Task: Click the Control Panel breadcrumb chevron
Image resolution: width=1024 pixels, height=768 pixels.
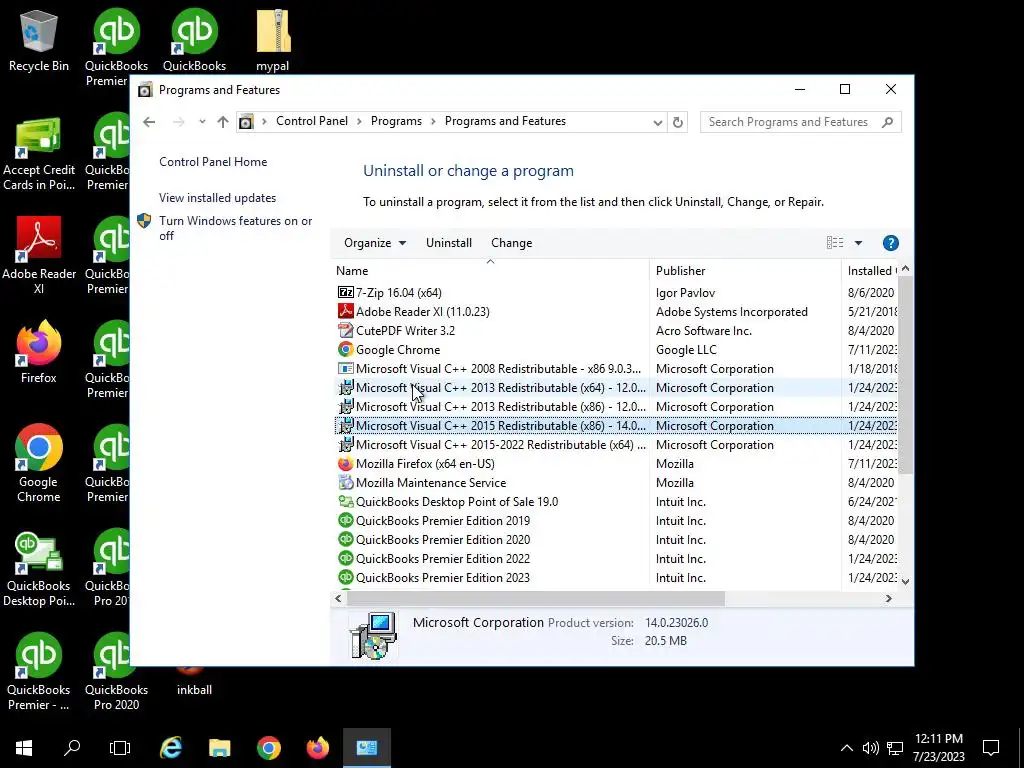Action: [359, 121]
